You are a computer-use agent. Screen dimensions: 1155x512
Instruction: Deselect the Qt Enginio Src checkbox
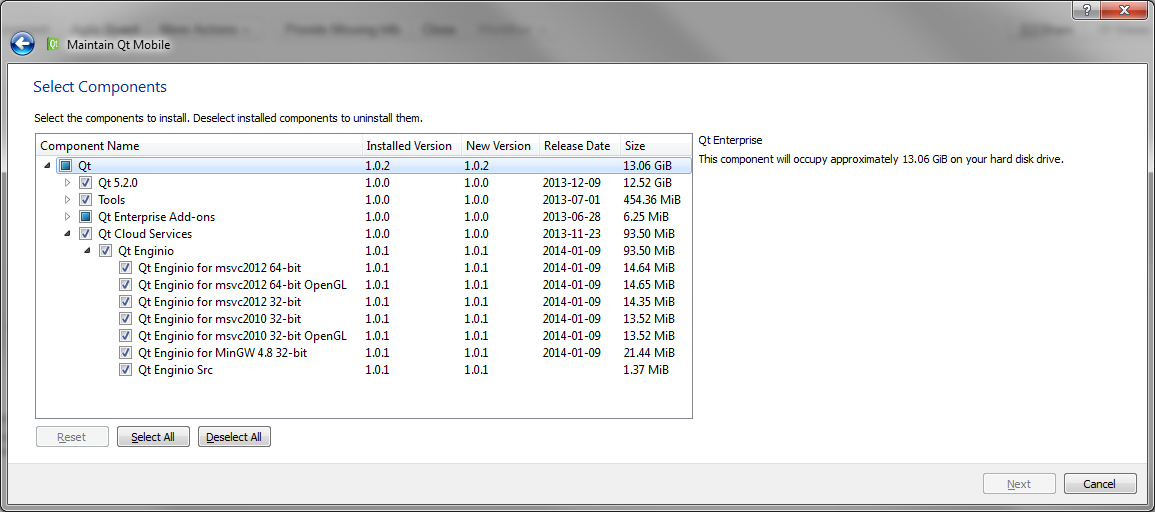click(x=125, y=370)
